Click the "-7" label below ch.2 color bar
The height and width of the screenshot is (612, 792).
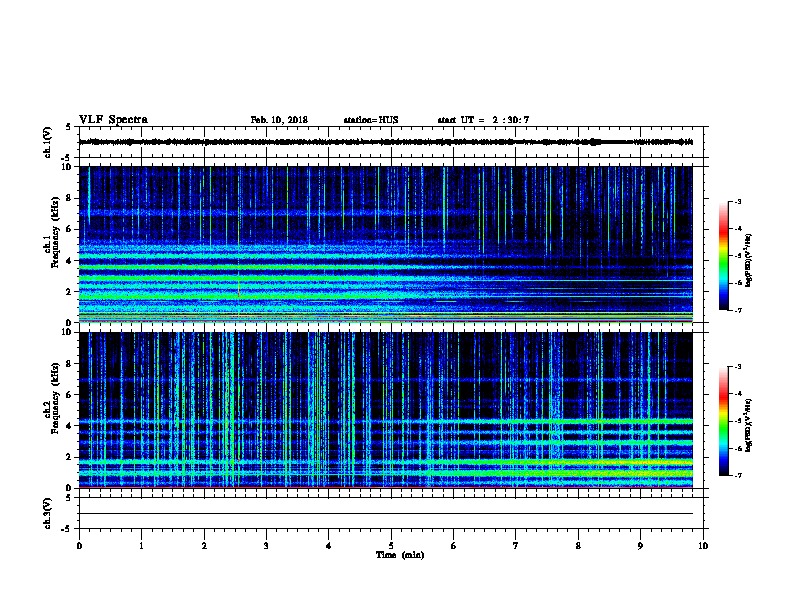737,475
